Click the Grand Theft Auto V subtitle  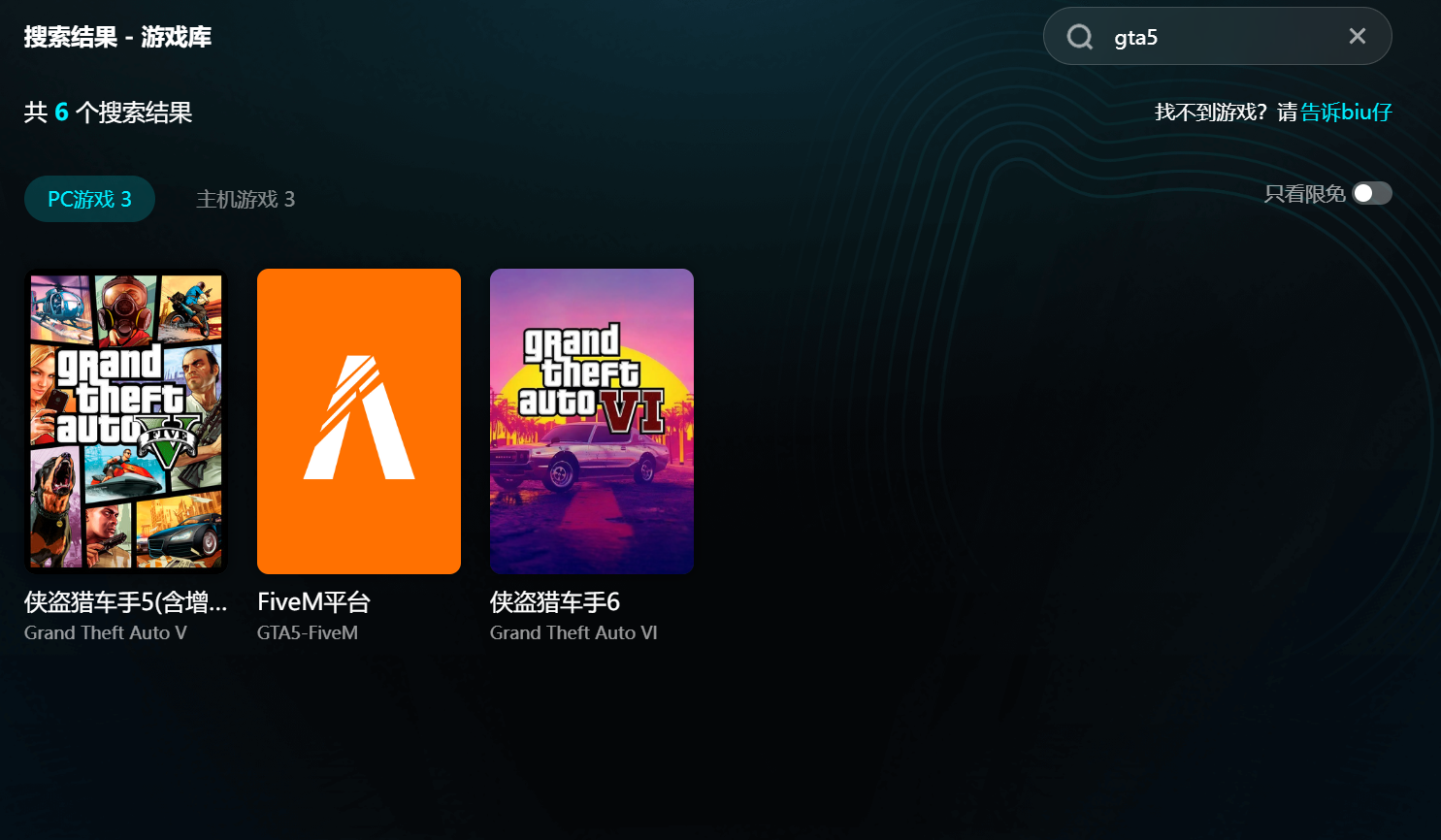click(x=106, y=632)
